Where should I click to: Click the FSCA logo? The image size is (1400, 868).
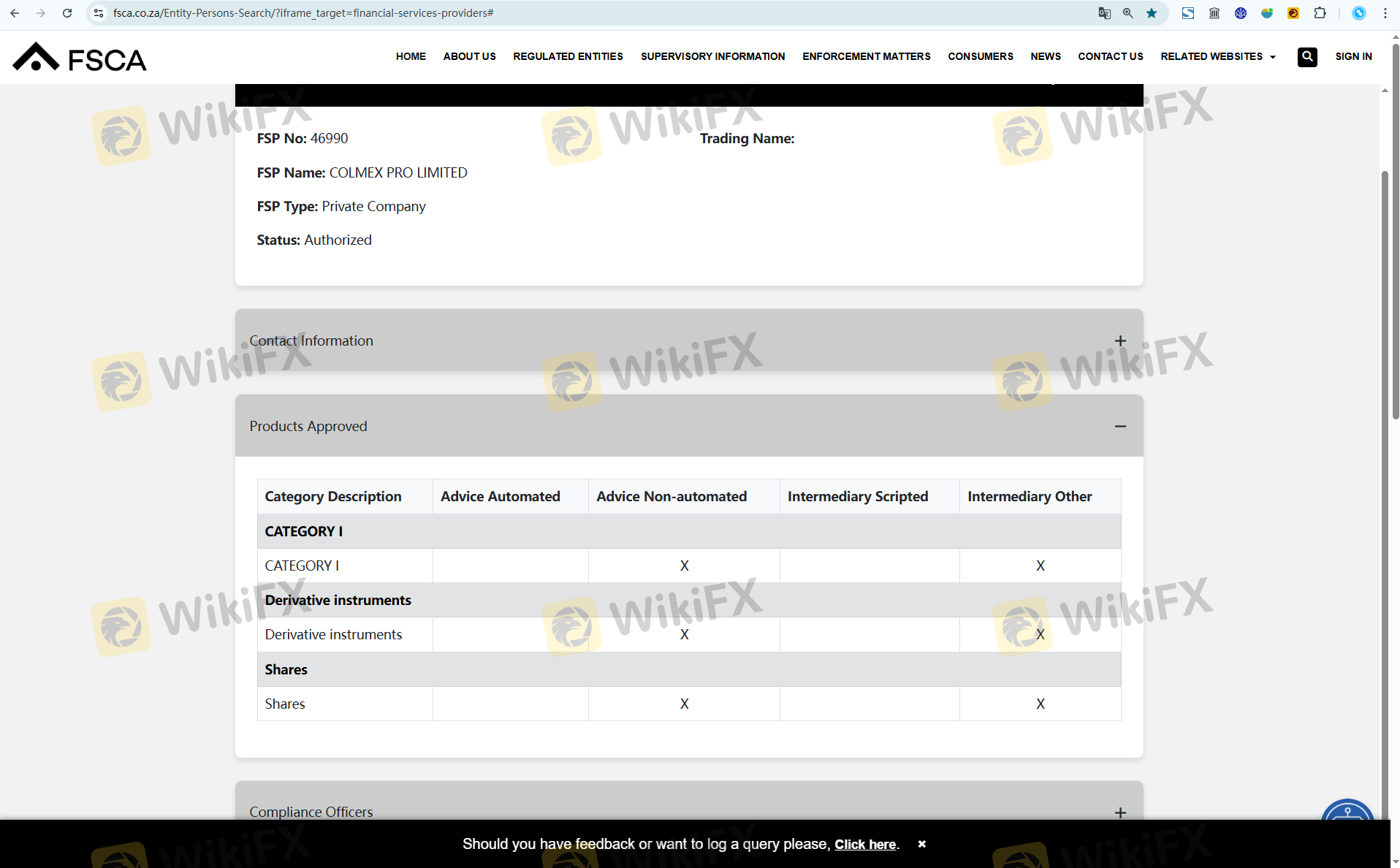coord(80,58)
